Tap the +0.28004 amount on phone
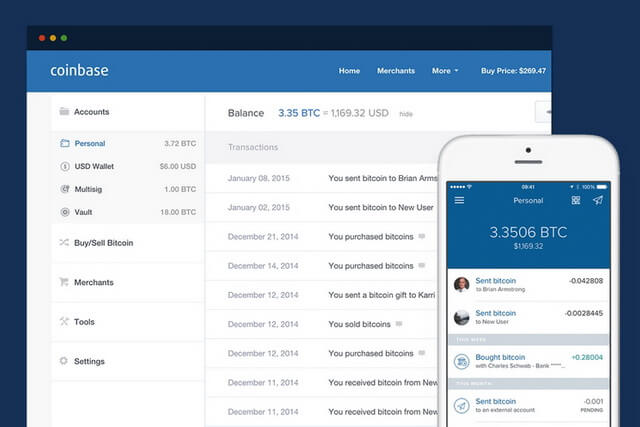This screenshot has height=427, width=640. (x=587, y=358)
